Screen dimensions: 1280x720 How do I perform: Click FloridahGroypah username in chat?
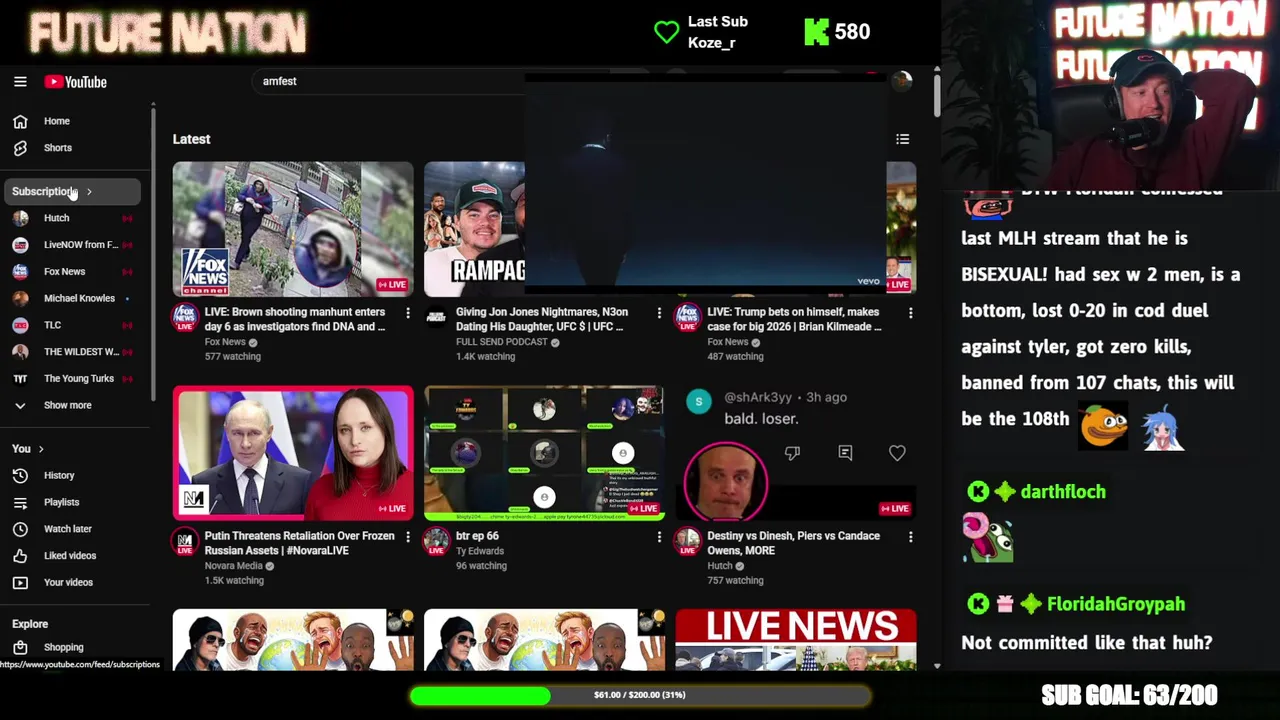pyautogui.click(x=1116, y=604)
